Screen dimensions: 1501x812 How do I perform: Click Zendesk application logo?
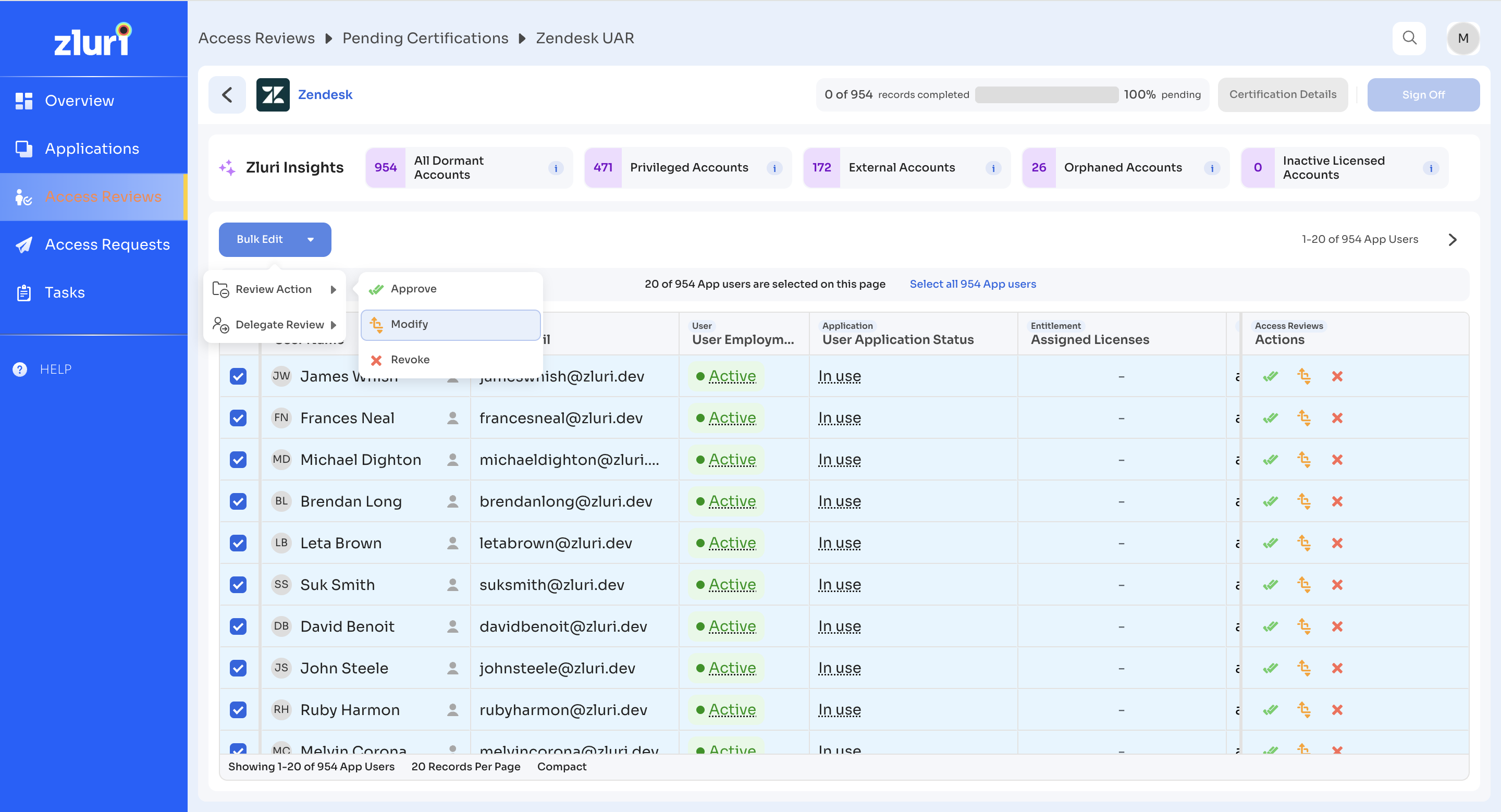click(x=273, y=94)
